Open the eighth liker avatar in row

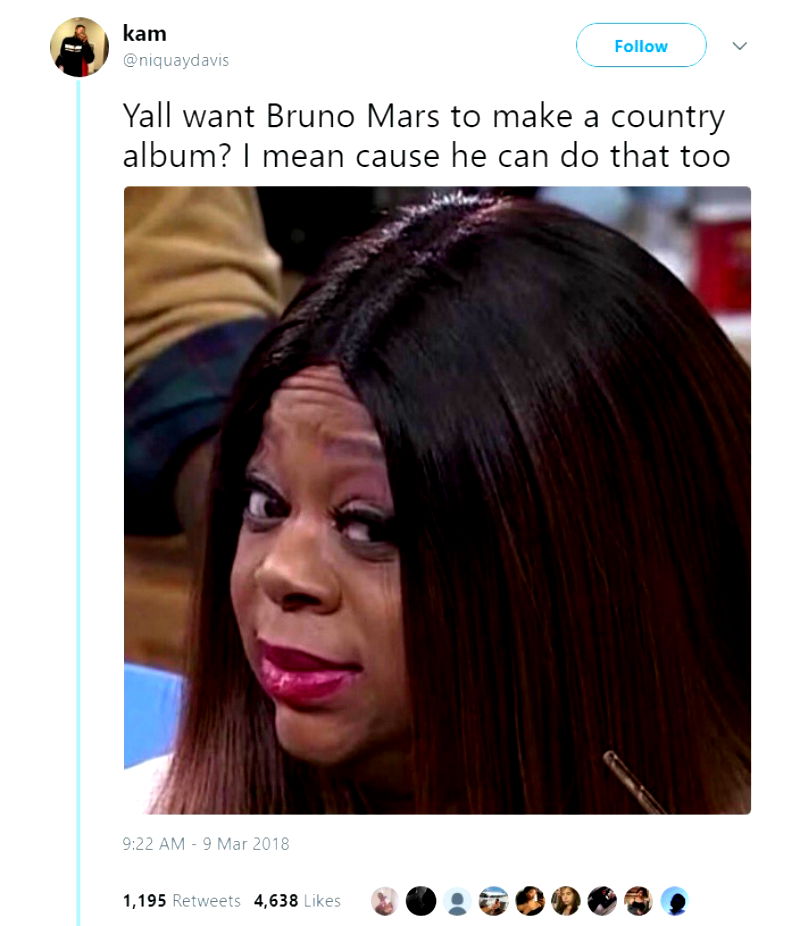tap(638, 901)
